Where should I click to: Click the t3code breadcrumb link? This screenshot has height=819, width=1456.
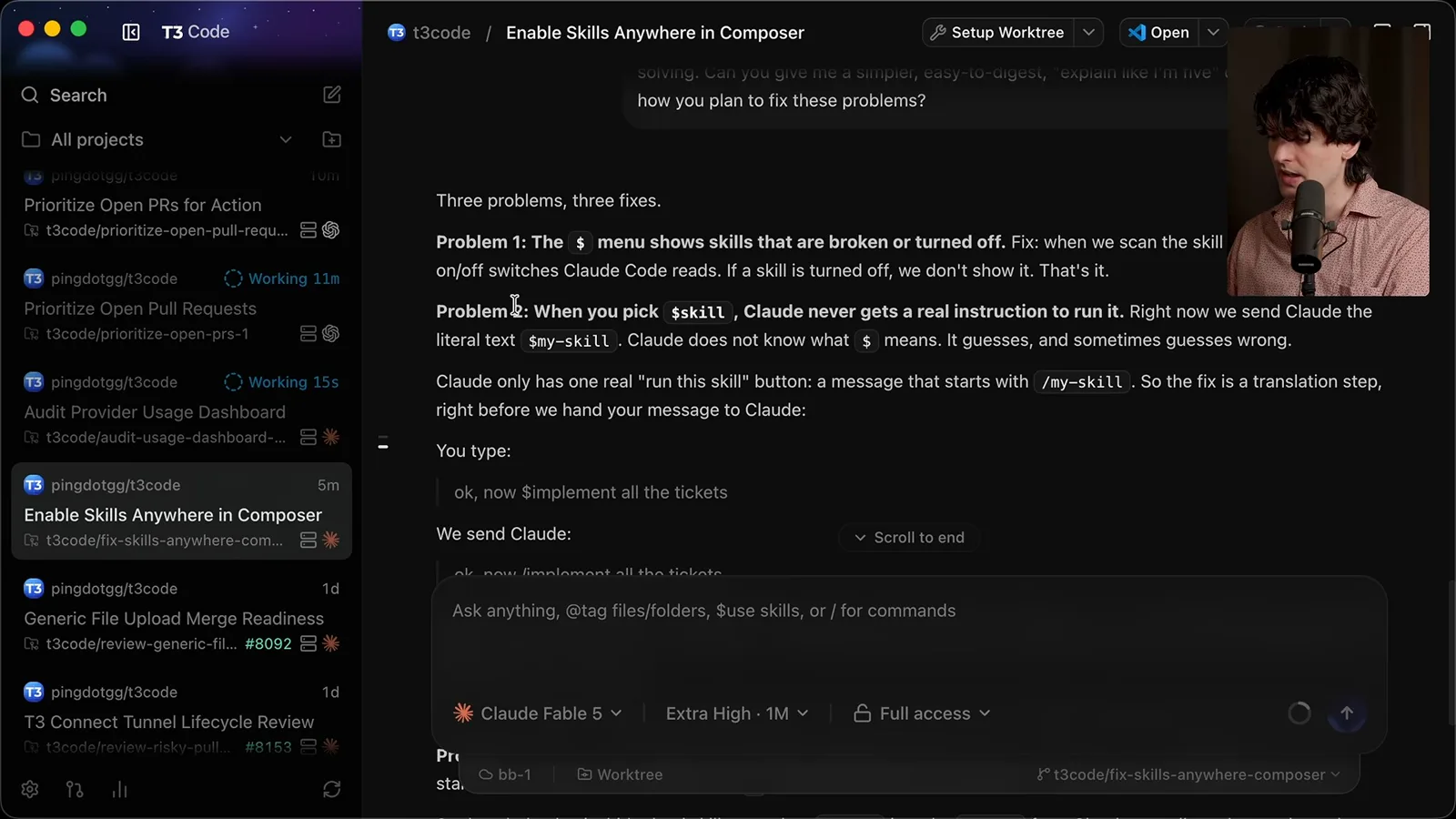441,33
